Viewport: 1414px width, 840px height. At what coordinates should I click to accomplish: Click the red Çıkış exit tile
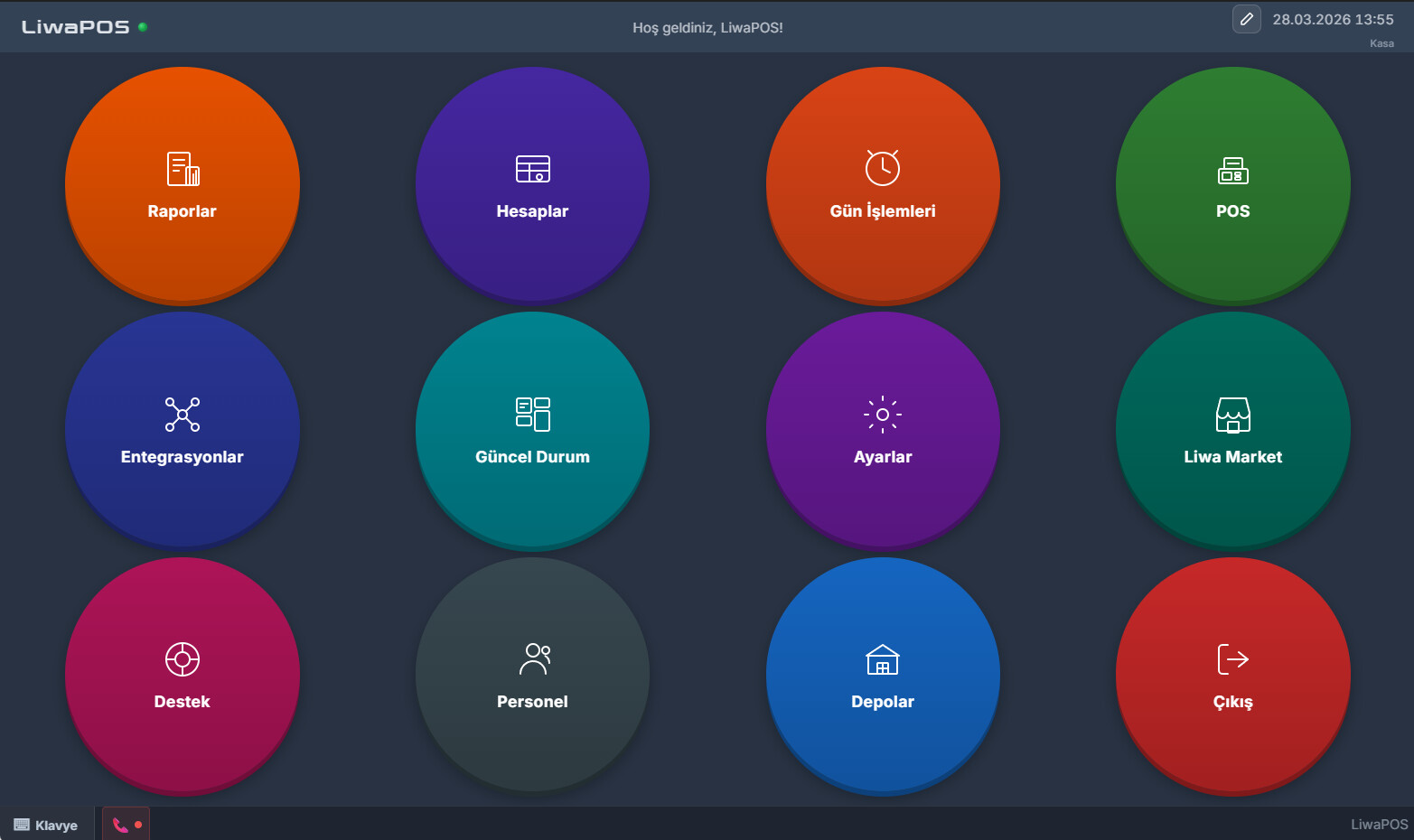coord(1232,676)
